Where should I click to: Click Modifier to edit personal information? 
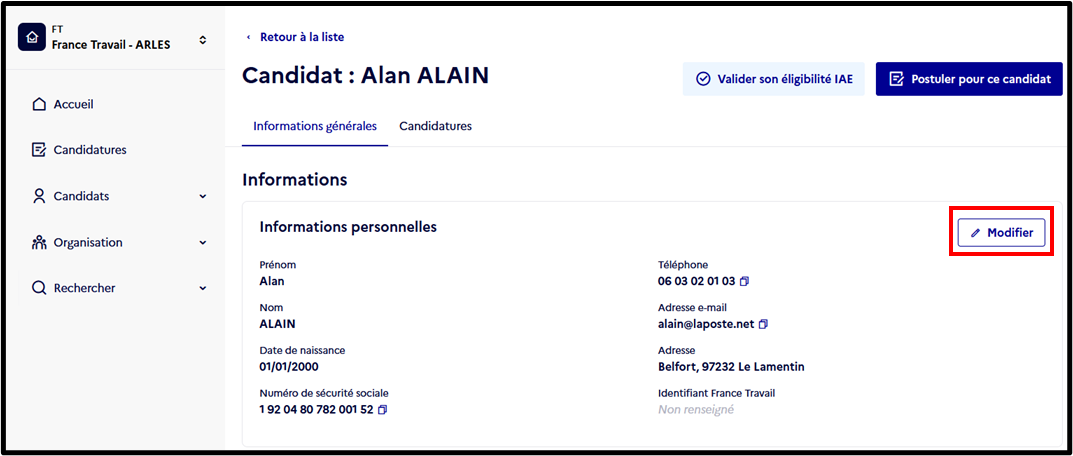pos(1001,233)
